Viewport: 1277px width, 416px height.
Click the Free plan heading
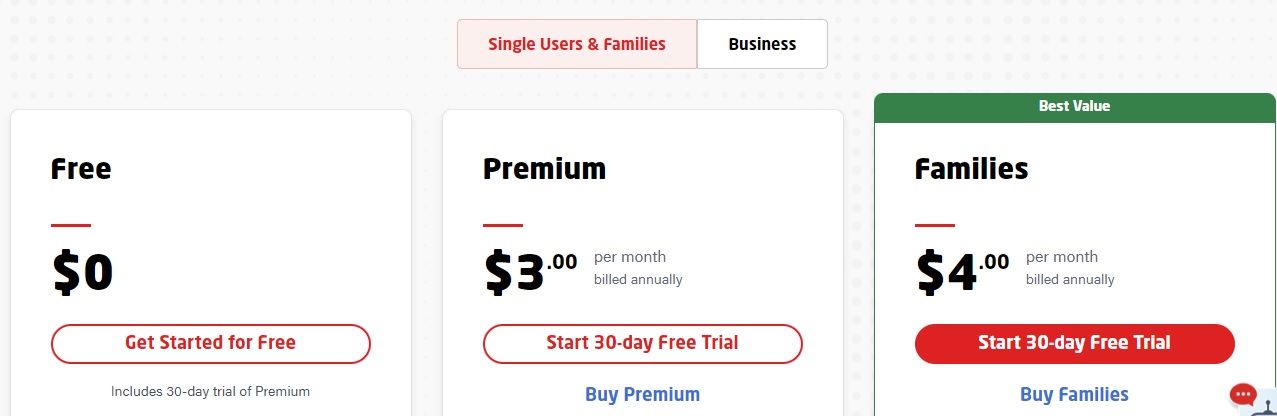pyautogui.click(x=81, y=169)
